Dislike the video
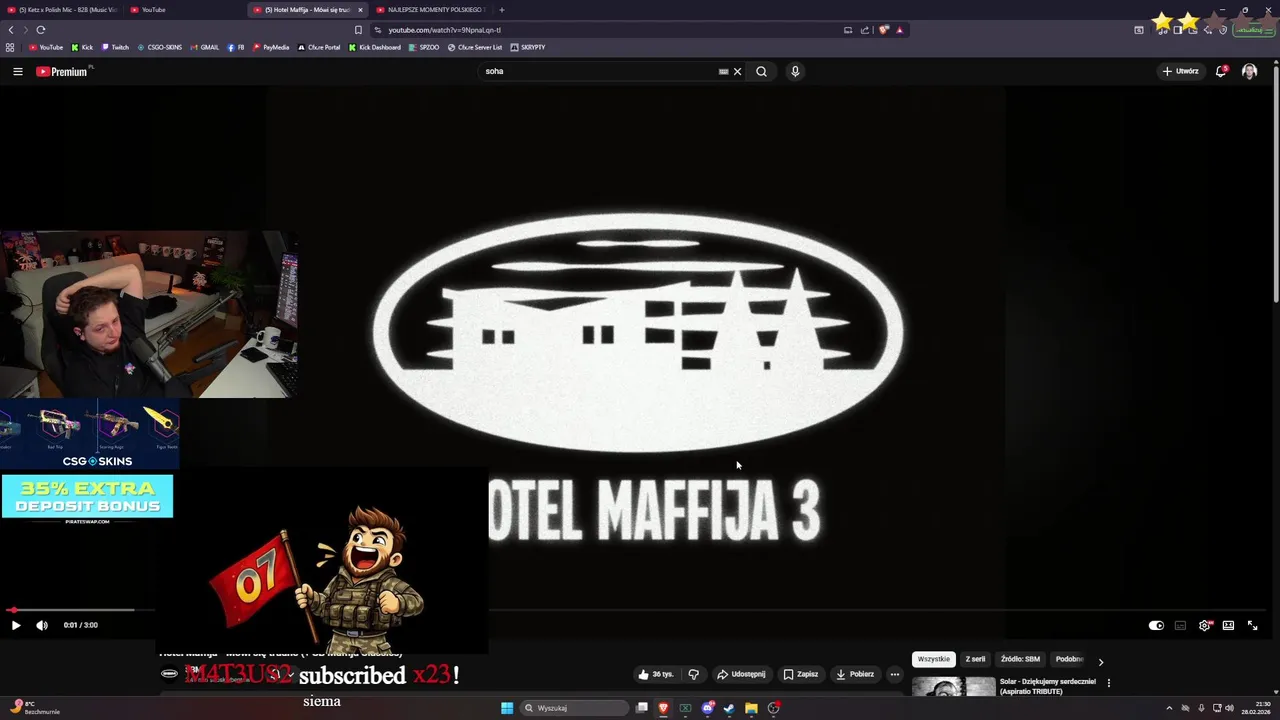Viewport: 1280px width, 720px height. pos(693,674)
